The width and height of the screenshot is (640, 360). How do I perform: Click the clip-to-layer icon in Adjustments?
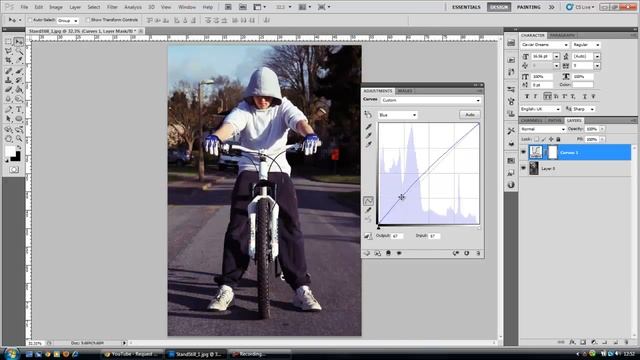coord(388,253)
